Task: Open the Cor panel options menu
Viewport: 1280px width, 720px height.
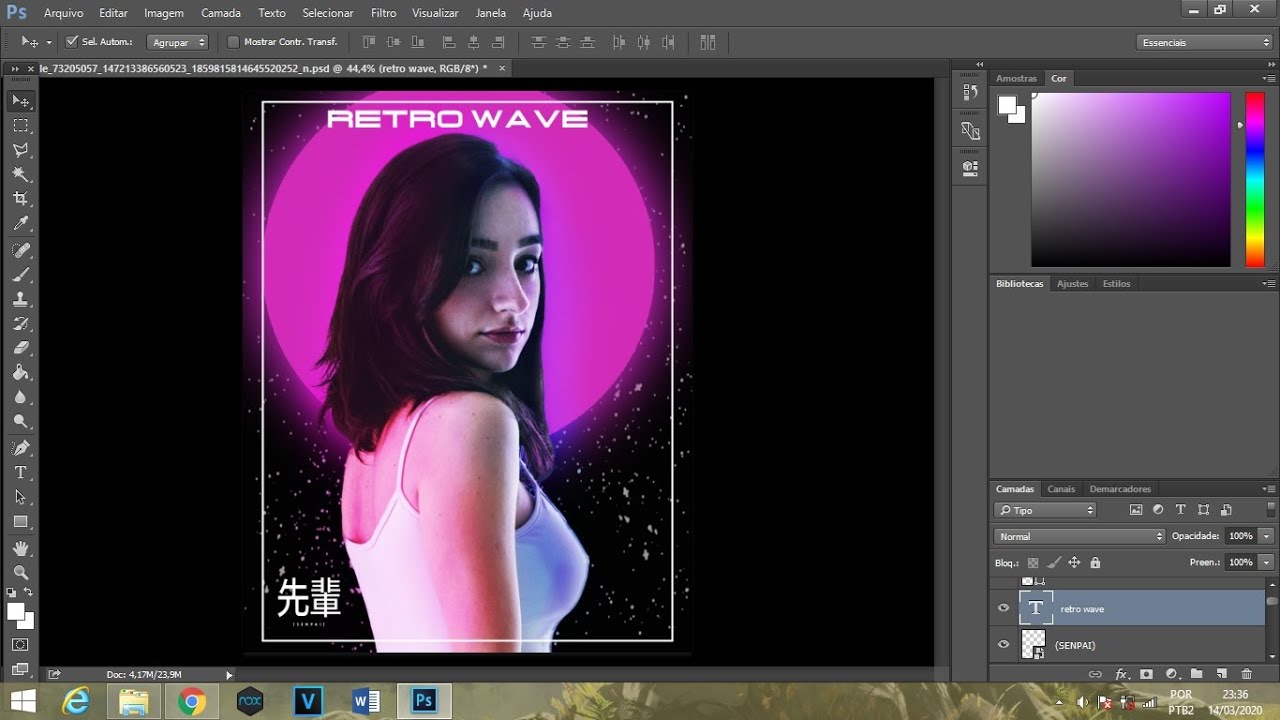Action: coord(1269,78)
